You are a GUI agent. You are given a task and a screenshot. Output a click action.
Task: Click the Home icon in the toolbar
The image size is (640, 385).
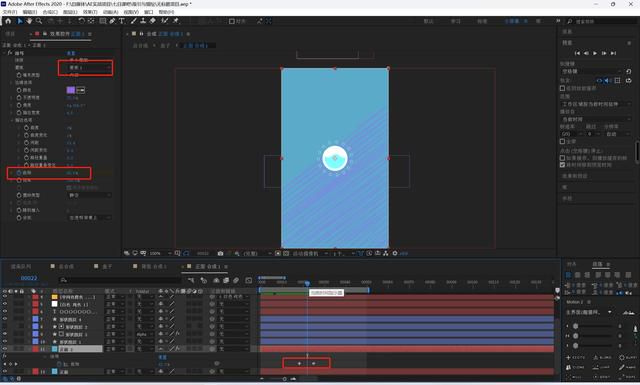point(8,21)
